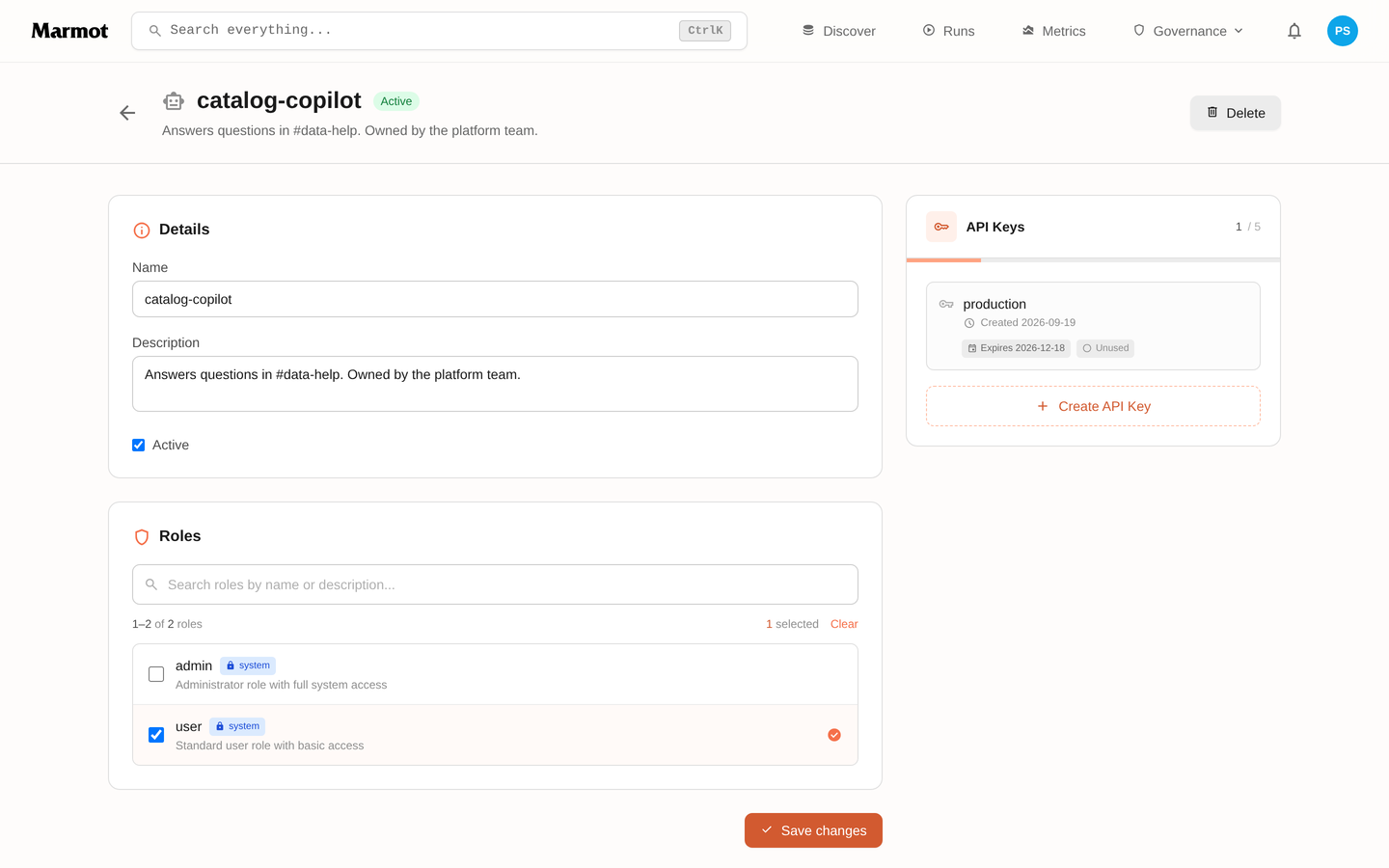Open the PS user avatar

pyautogui.click(x=1343, y=31)
